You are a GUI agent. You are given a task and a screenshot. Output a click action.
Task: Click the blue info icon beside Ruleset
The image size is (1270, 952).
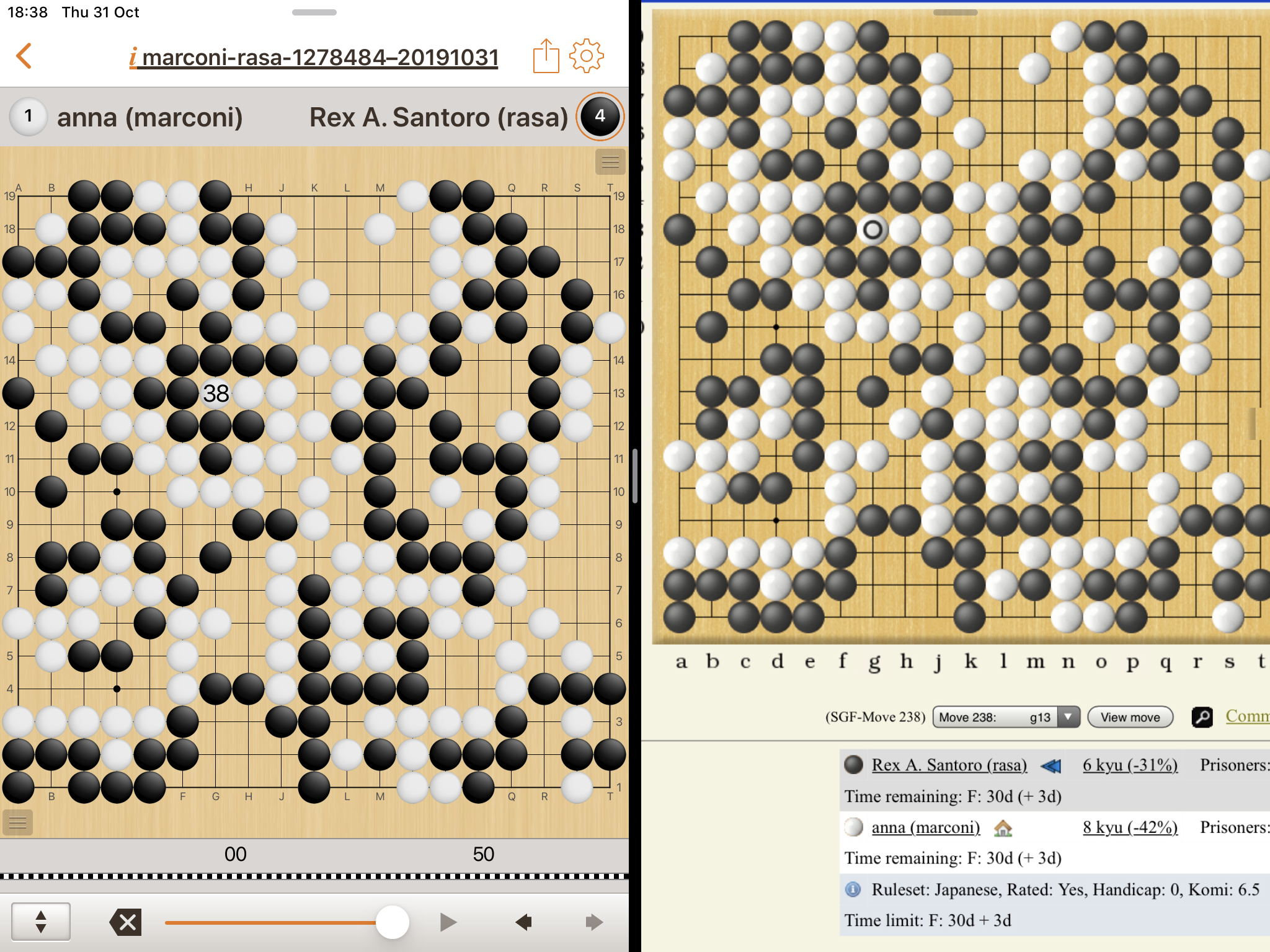click(x=853, y=890)
